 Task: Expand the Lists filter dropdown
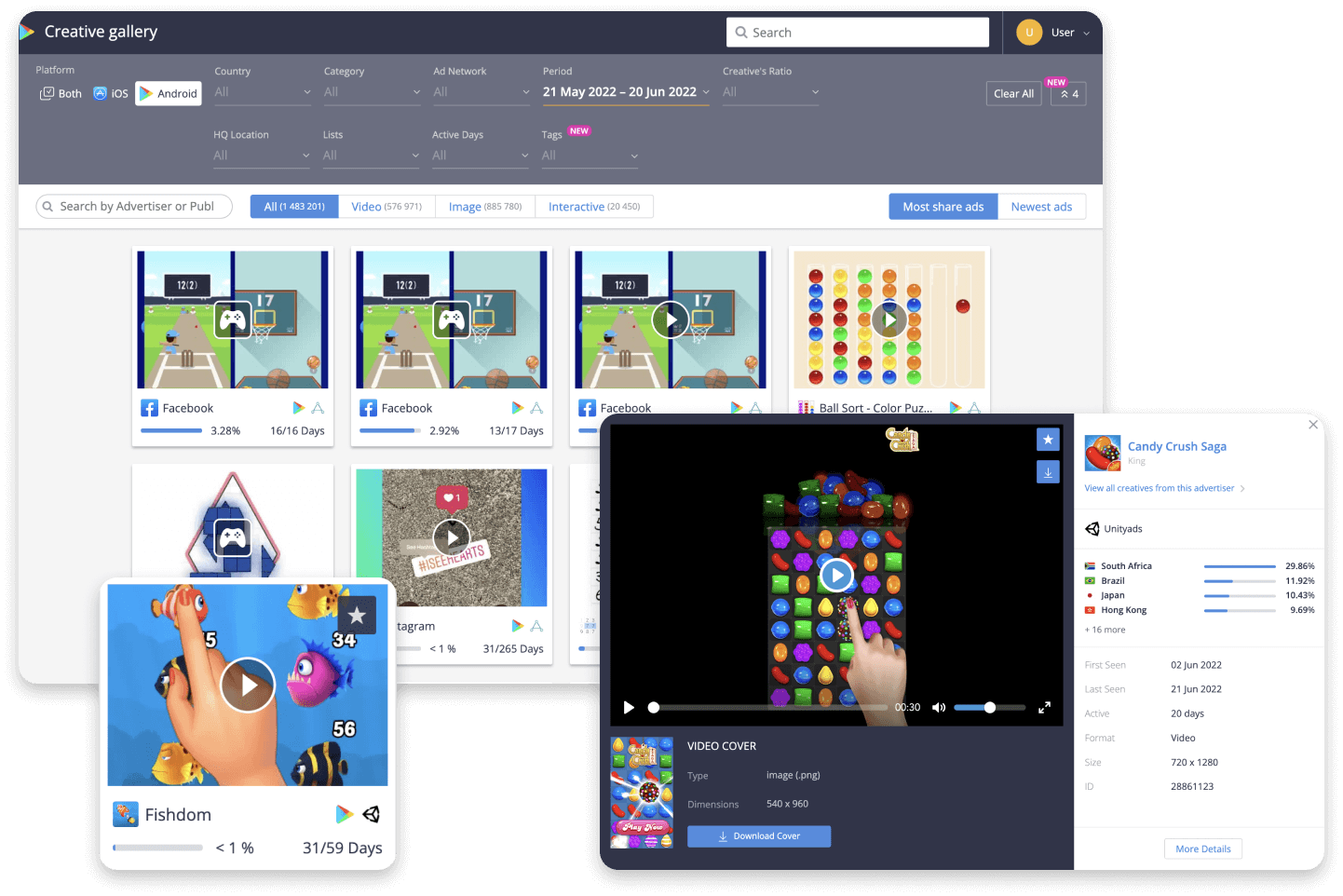(371, 156)
